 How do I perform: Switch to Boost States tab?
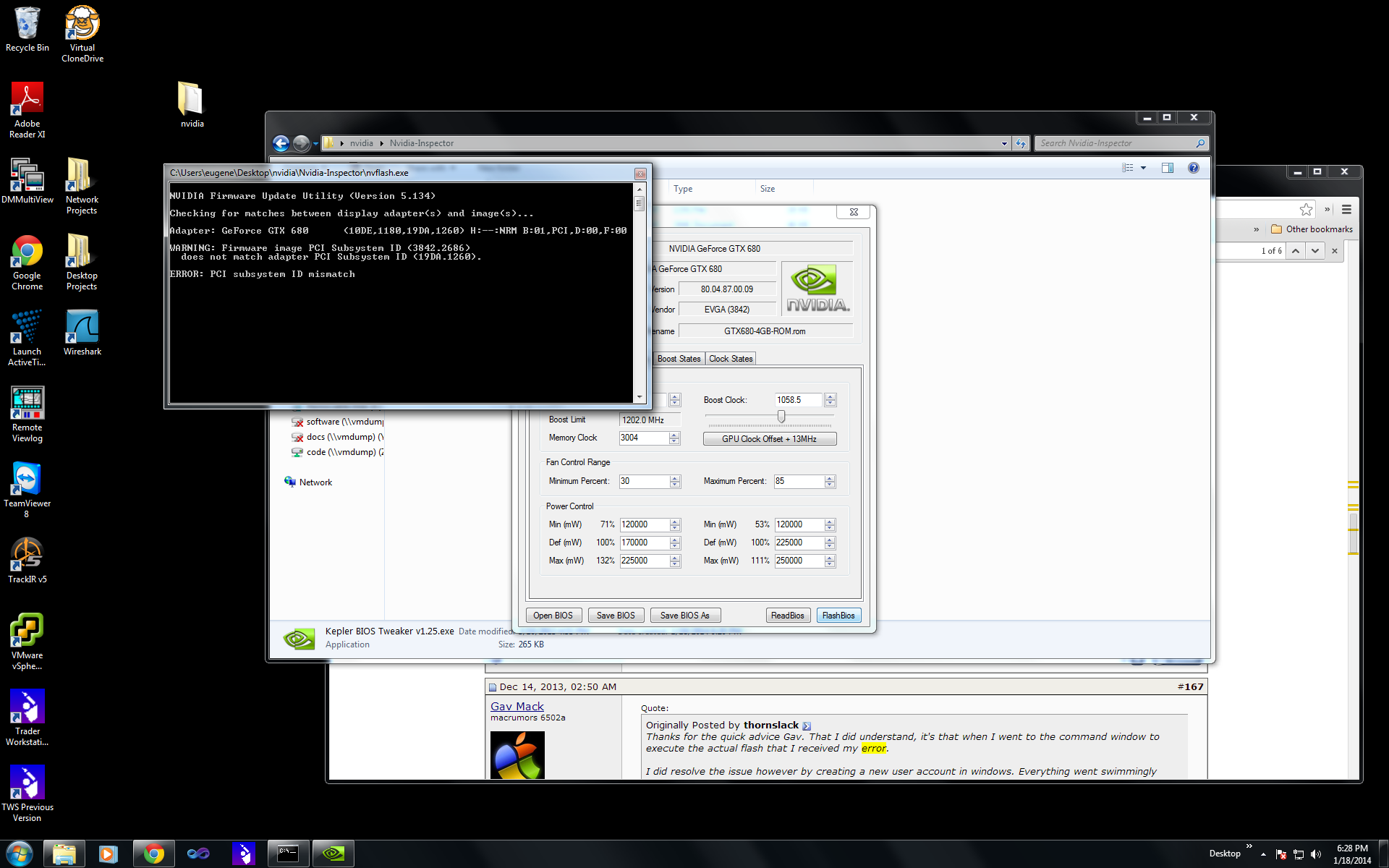point(679,359)
